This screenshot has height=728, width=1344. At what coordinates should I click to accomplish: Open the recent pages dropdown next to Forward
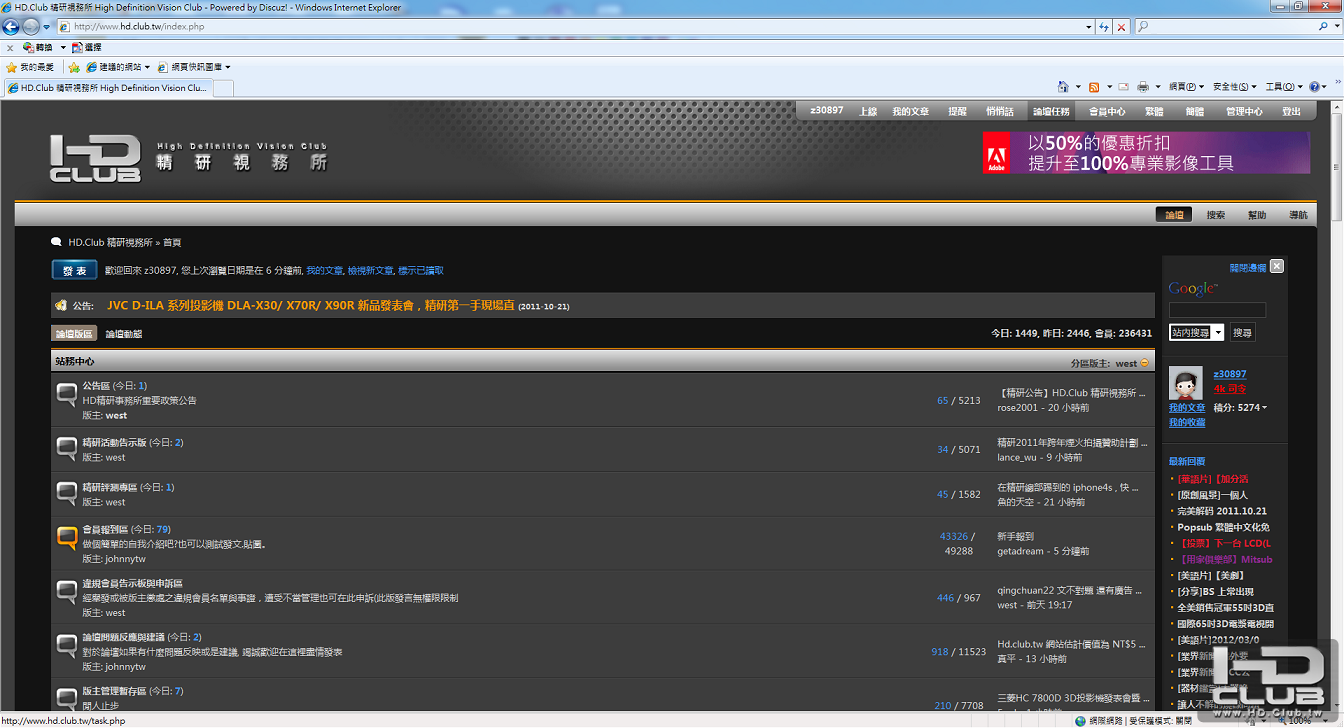[x=47, y=27]
